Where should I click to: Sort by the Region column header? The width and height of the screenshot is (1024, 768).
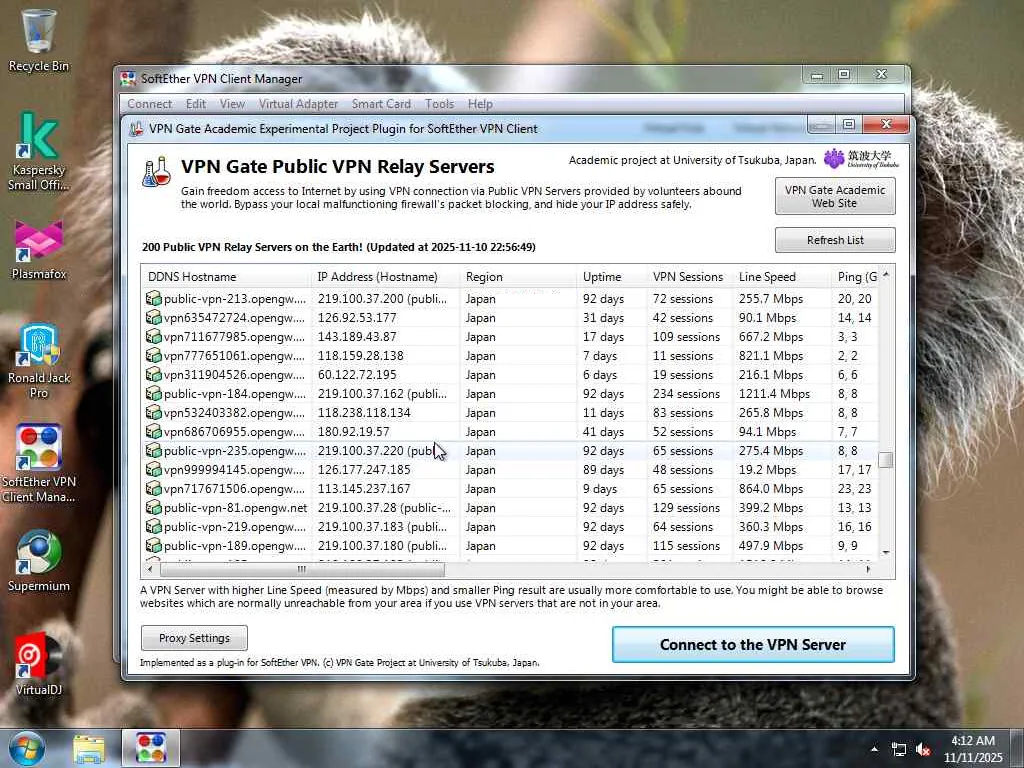point(518,277)
